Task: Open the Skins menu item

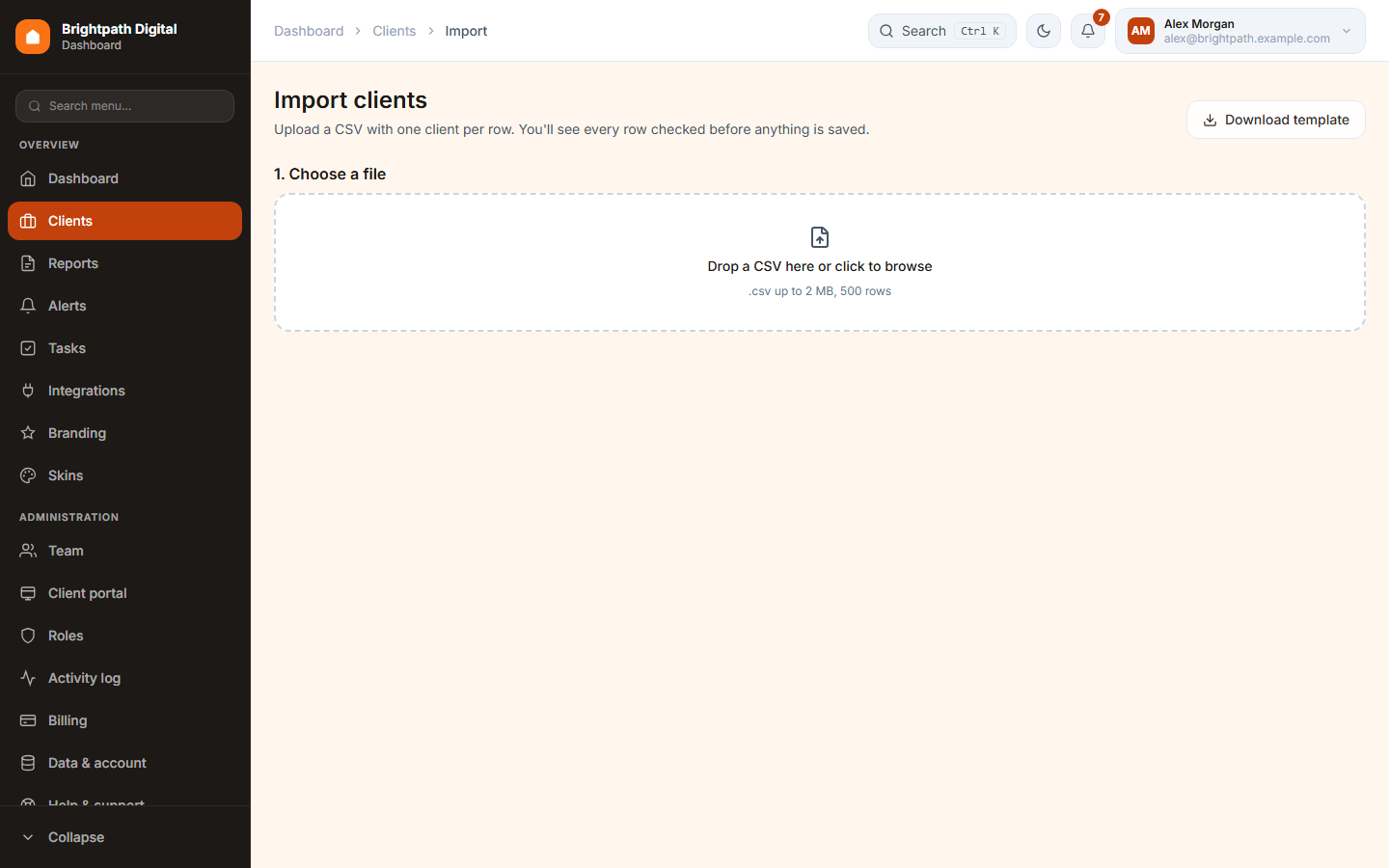Action: point(125,475)
